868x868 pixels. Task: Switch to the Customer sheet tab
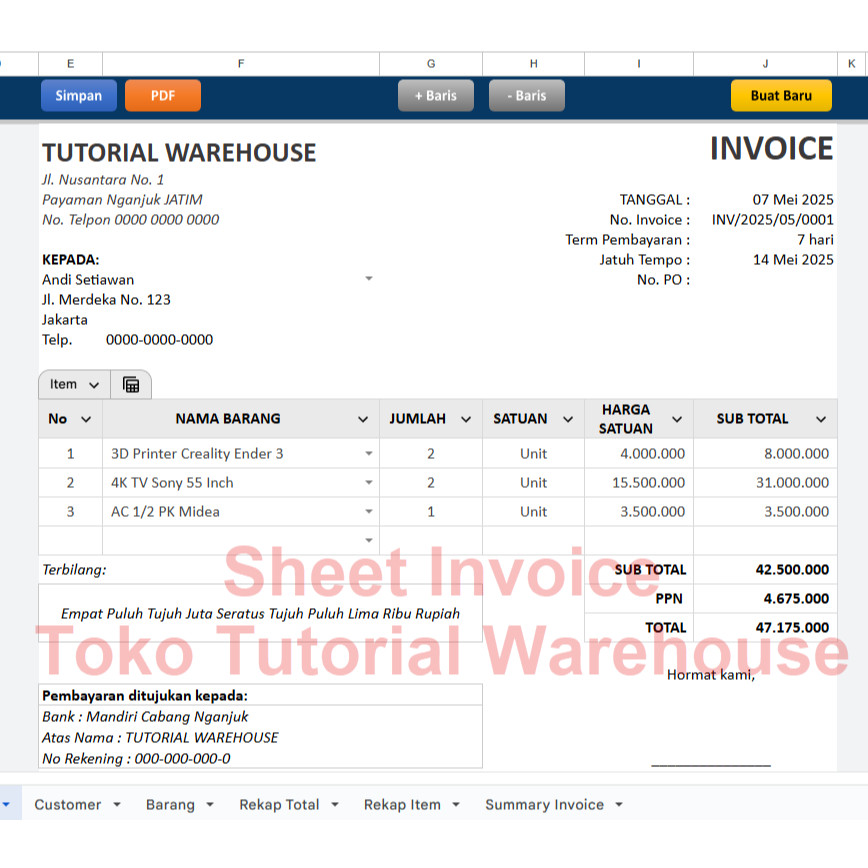68,804
